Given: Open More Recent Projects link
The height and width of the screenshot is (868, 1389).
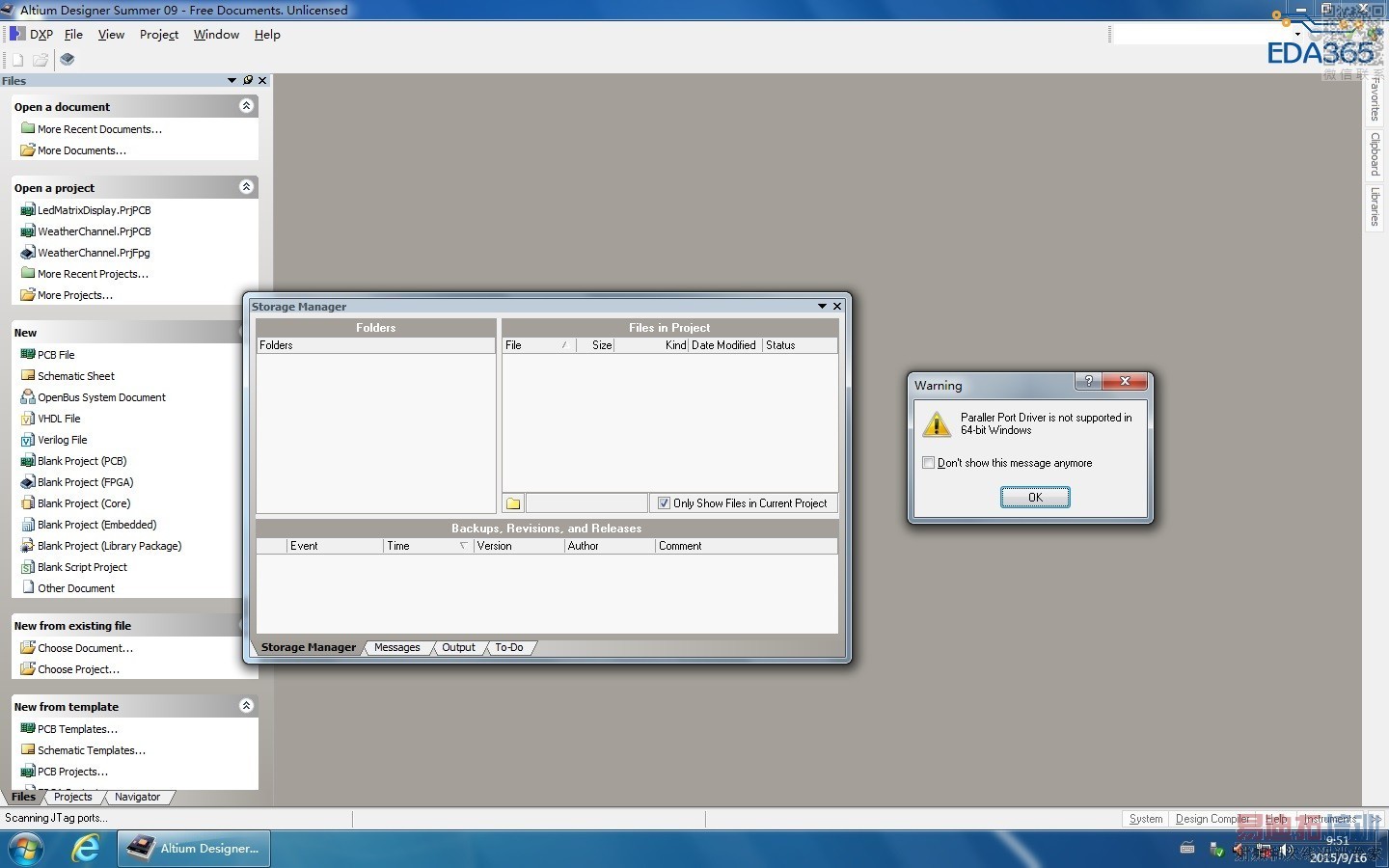Looking at the screenshot, I should pos(93,274).
